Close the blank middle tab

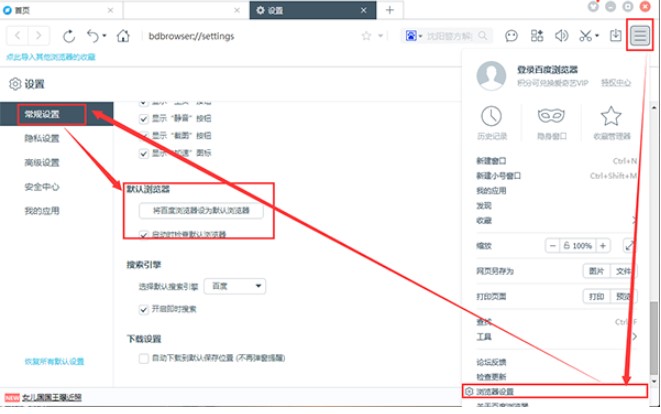click(237, 11)
